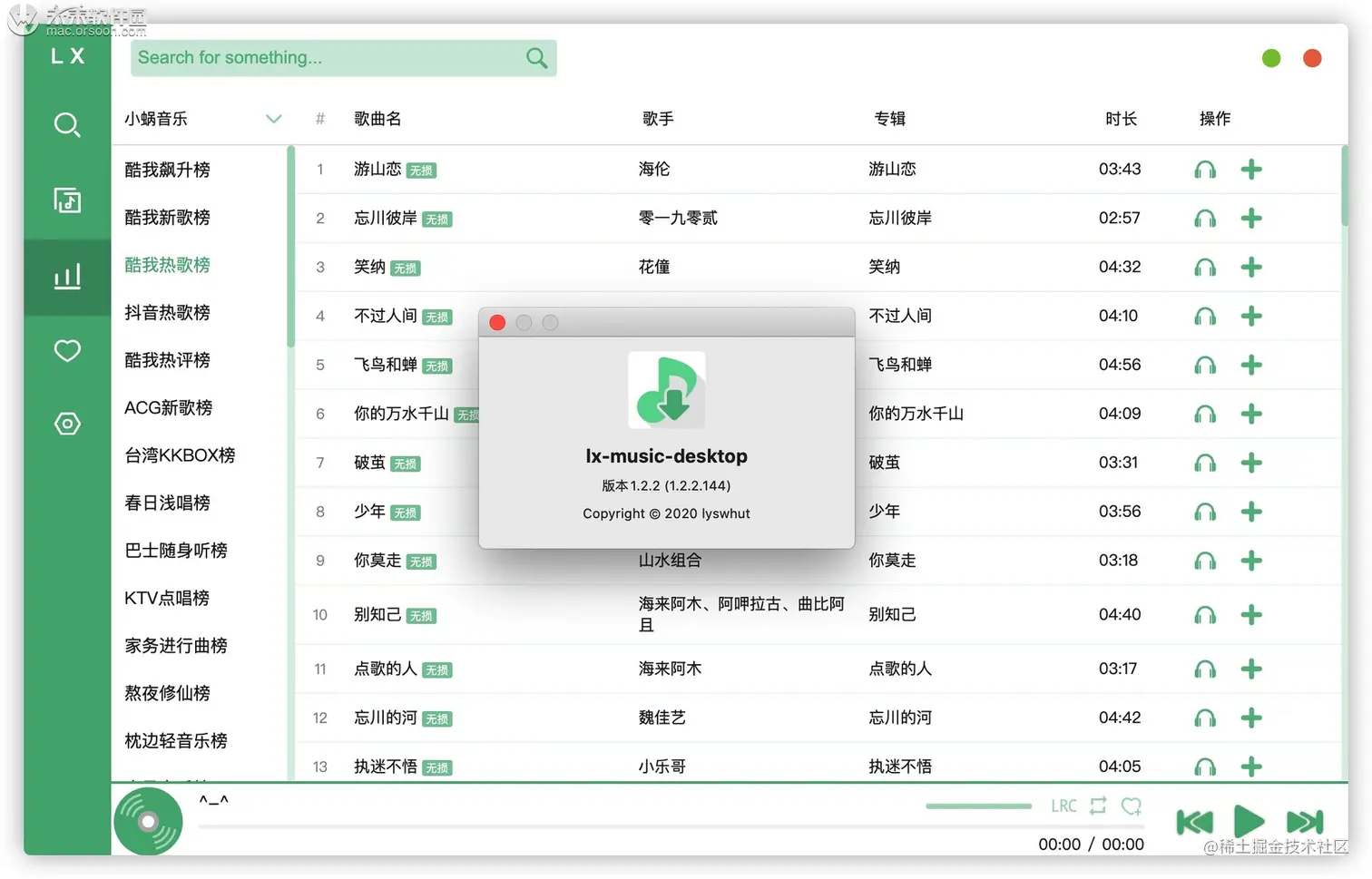1372x879 pixels.
Task: Skip to the next track
Action: (1305, 822)
